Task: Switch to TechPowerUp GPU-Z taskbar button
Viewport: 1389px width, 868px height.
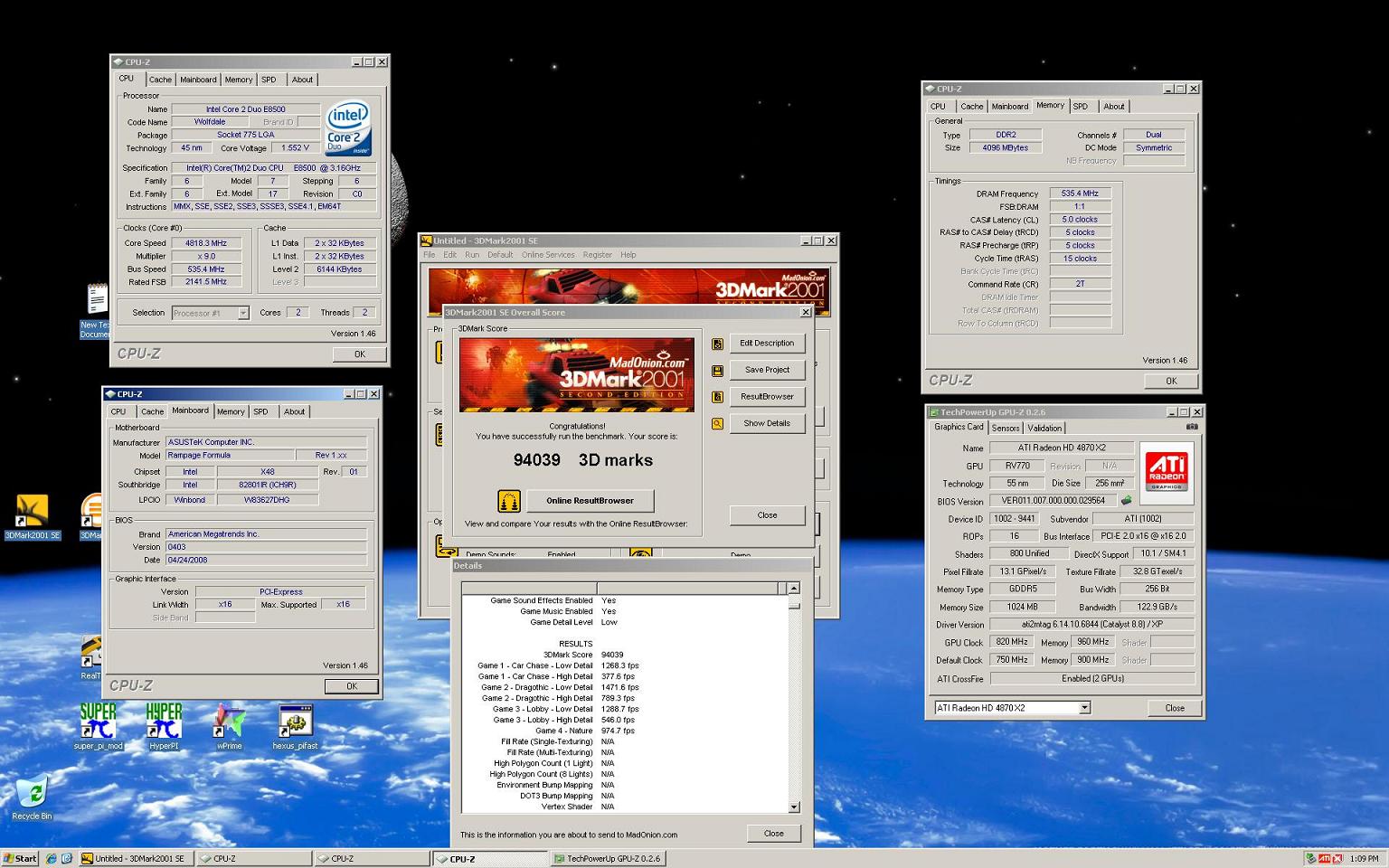Action: point(607,859)
